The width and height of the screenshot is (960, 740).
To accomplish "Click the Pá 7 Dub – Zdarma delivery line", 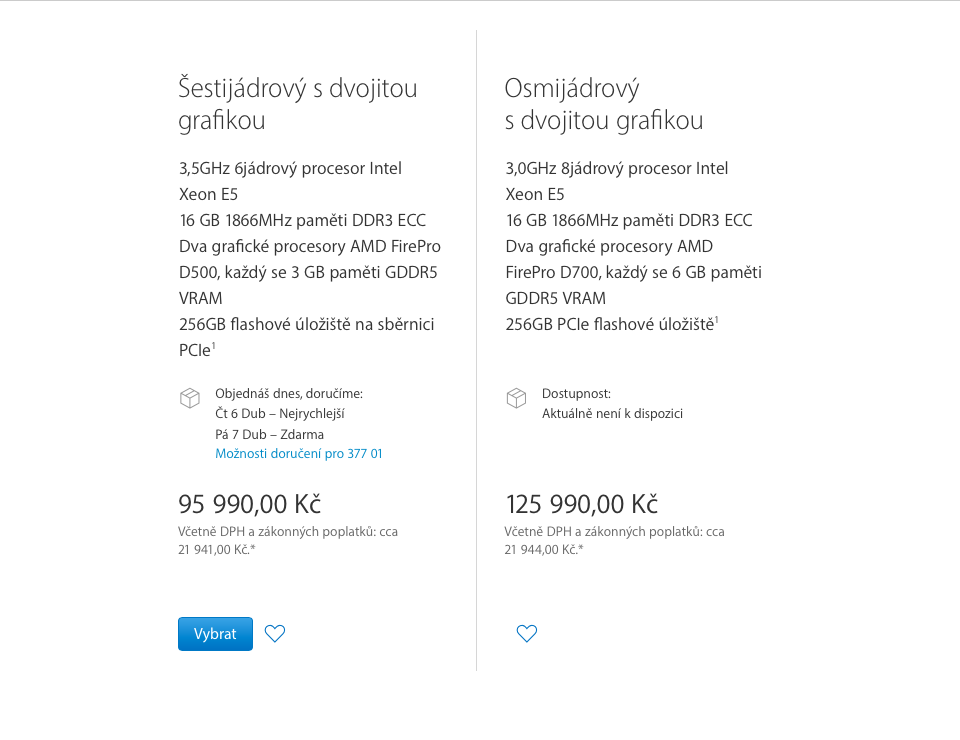I will pyautogui.click(x=269, y=435).
